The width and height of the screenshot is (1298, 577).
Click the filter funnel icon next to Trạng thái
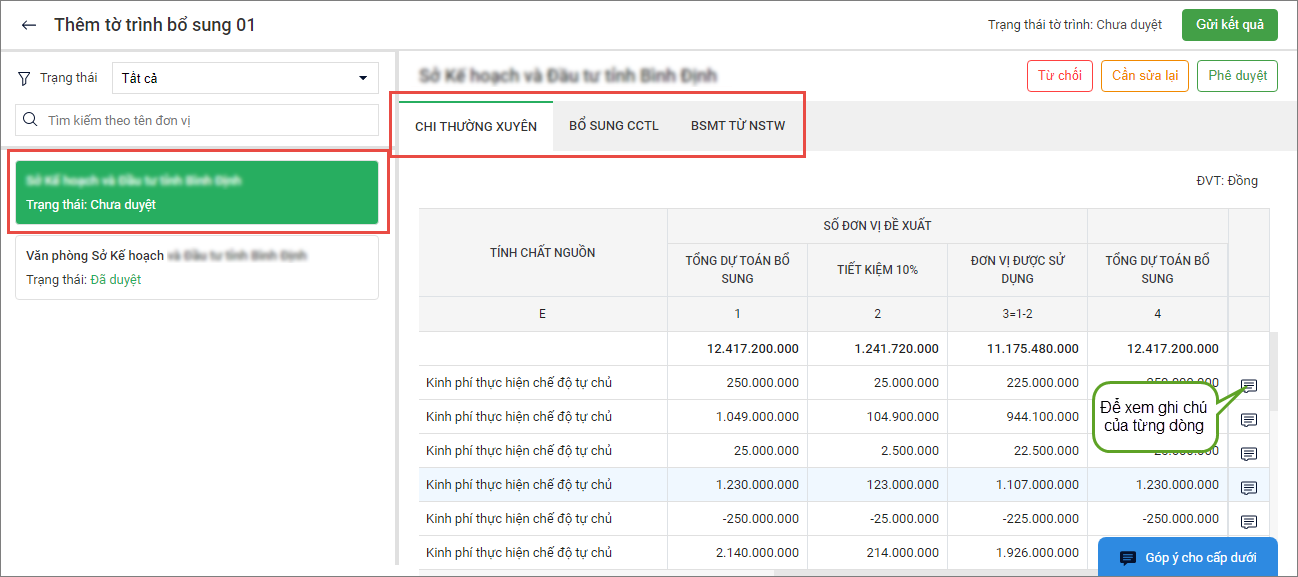(25, 78)
